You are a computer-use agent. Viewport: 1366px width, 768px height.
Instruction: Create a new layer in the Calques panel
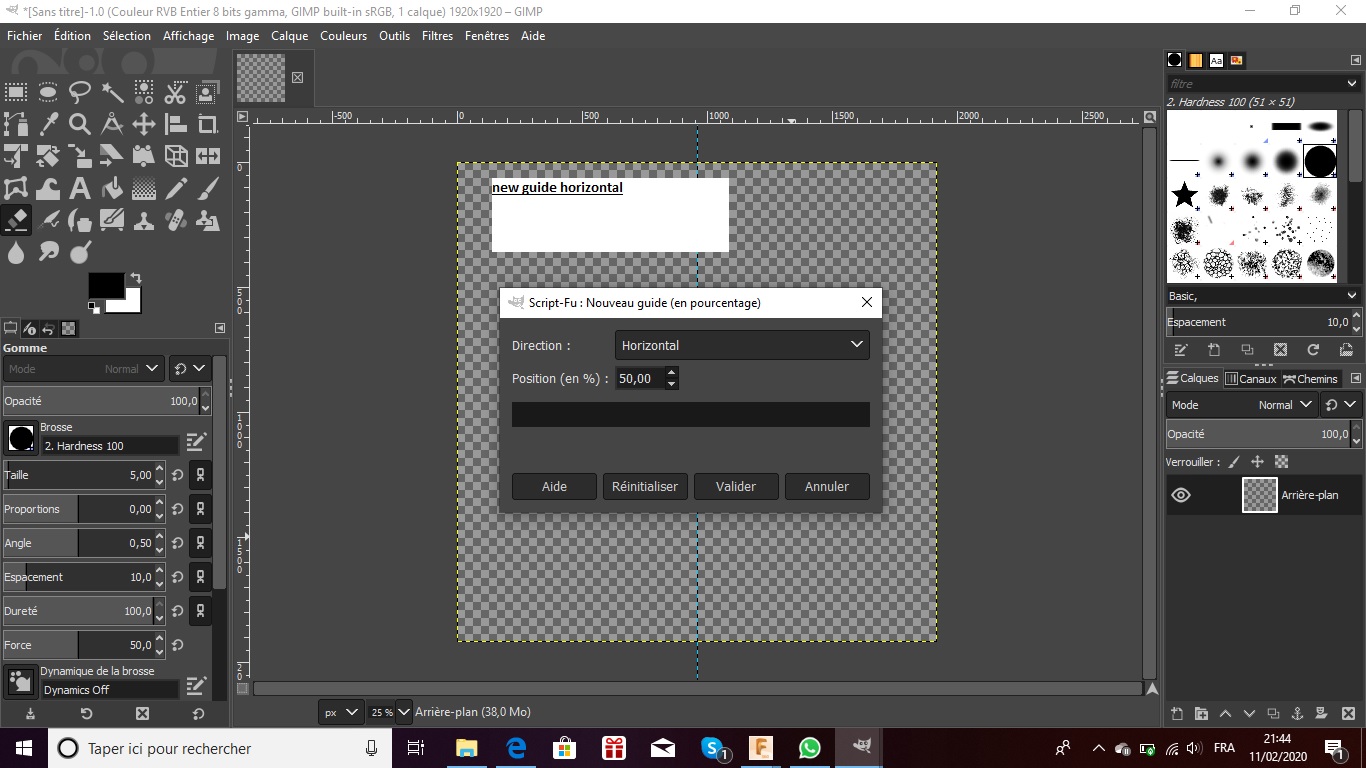pos(1177,714)
